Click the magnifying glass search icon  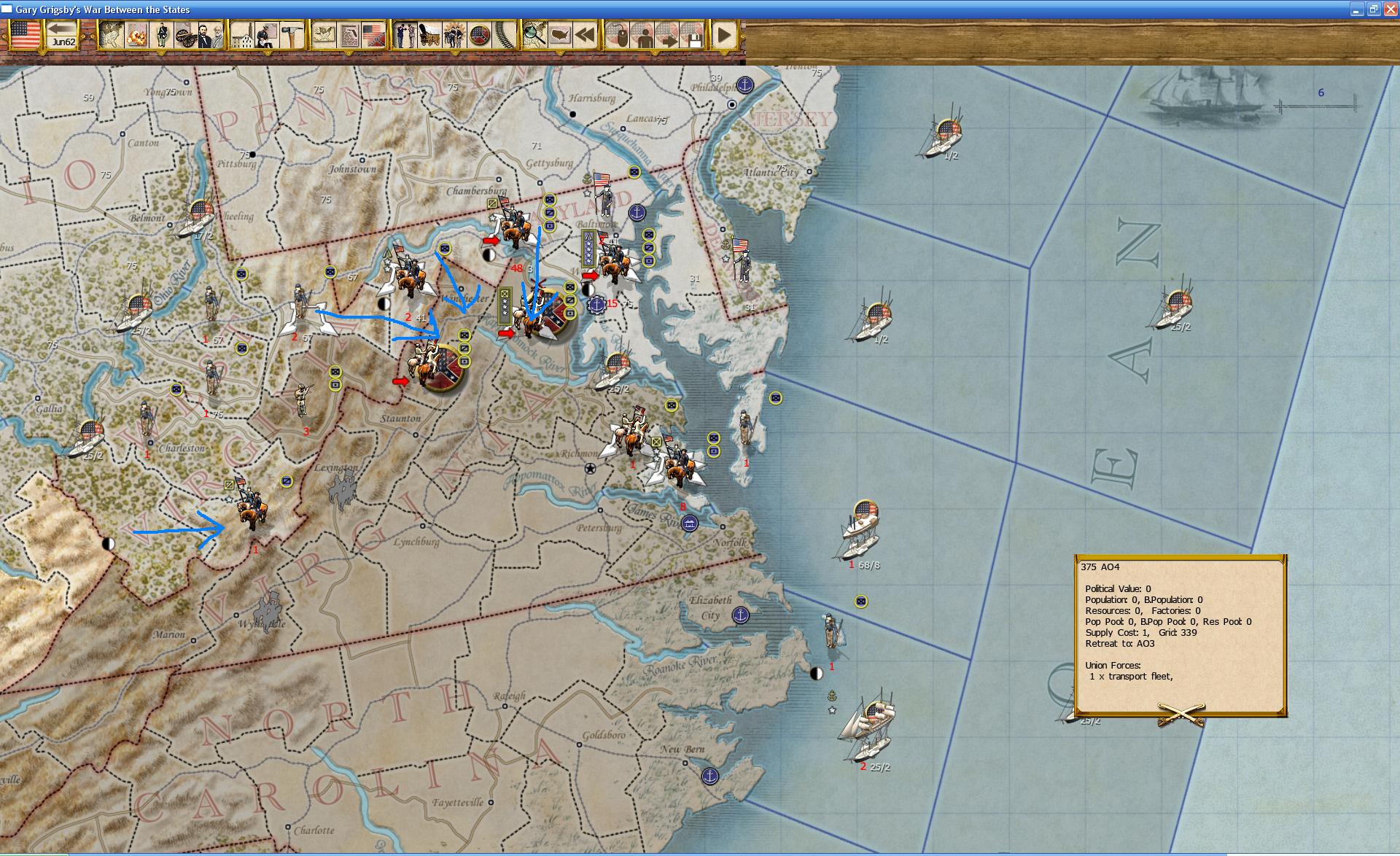point(535,35)
